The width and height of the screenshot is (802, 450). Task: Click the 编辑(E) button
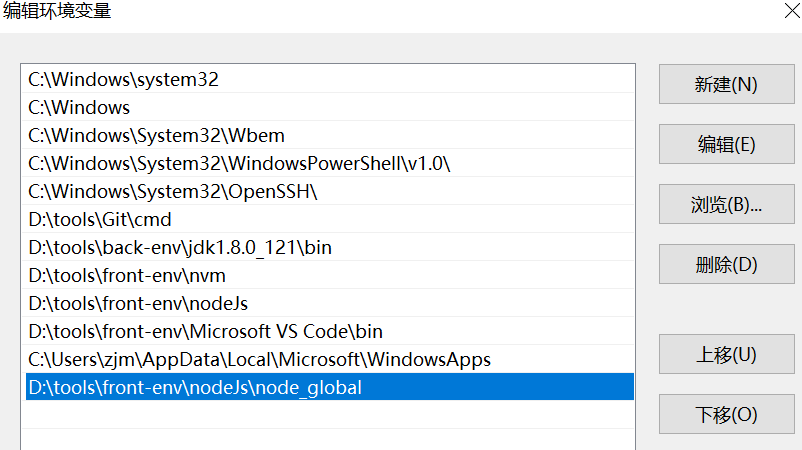click(726, 144)
